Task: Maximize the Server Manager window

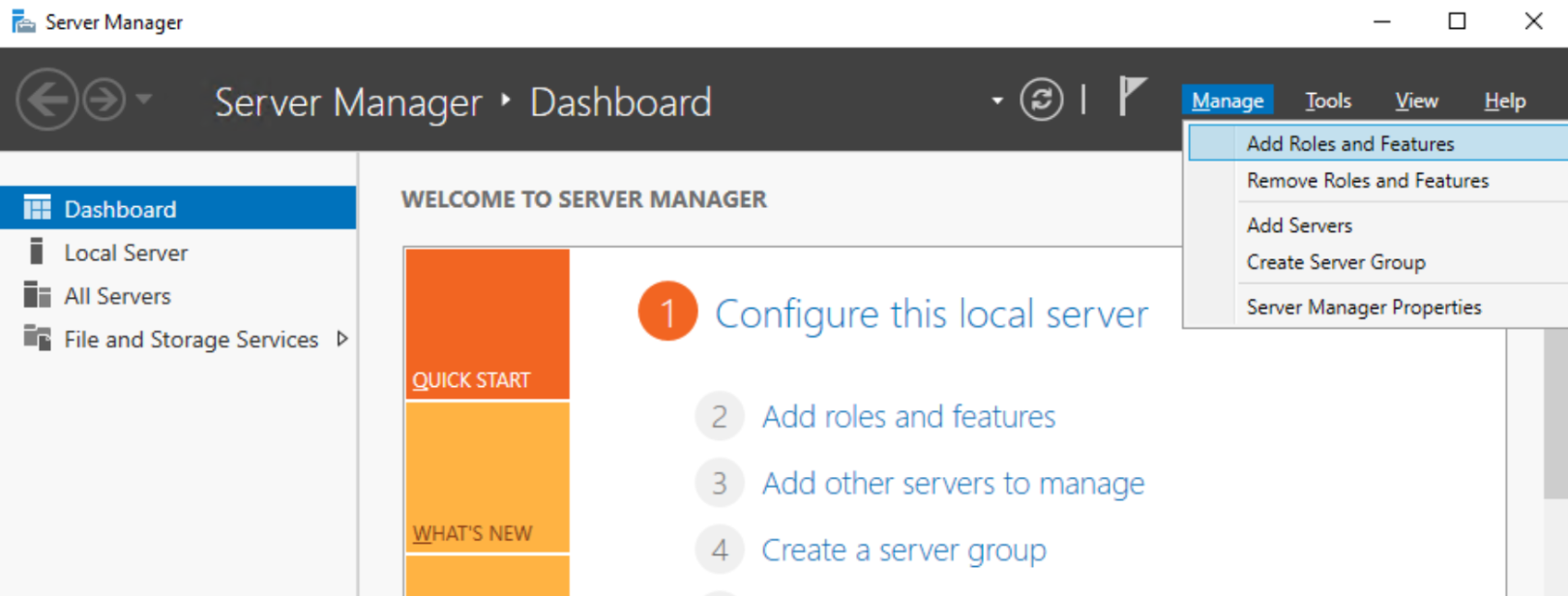Action: (x=1457, y=21)
